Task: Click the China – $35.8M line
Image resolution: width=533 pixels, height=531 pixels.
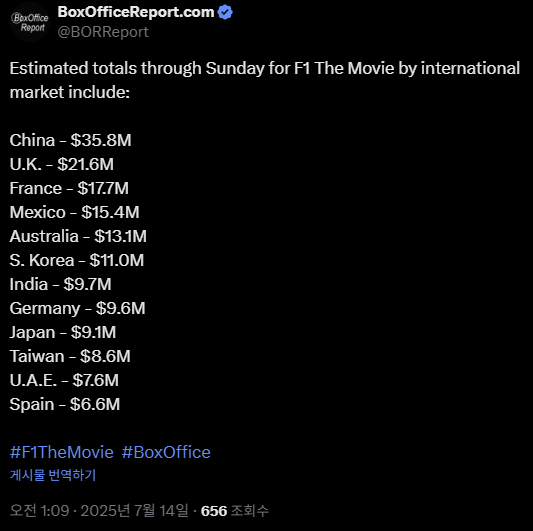Action: [70, 140]
